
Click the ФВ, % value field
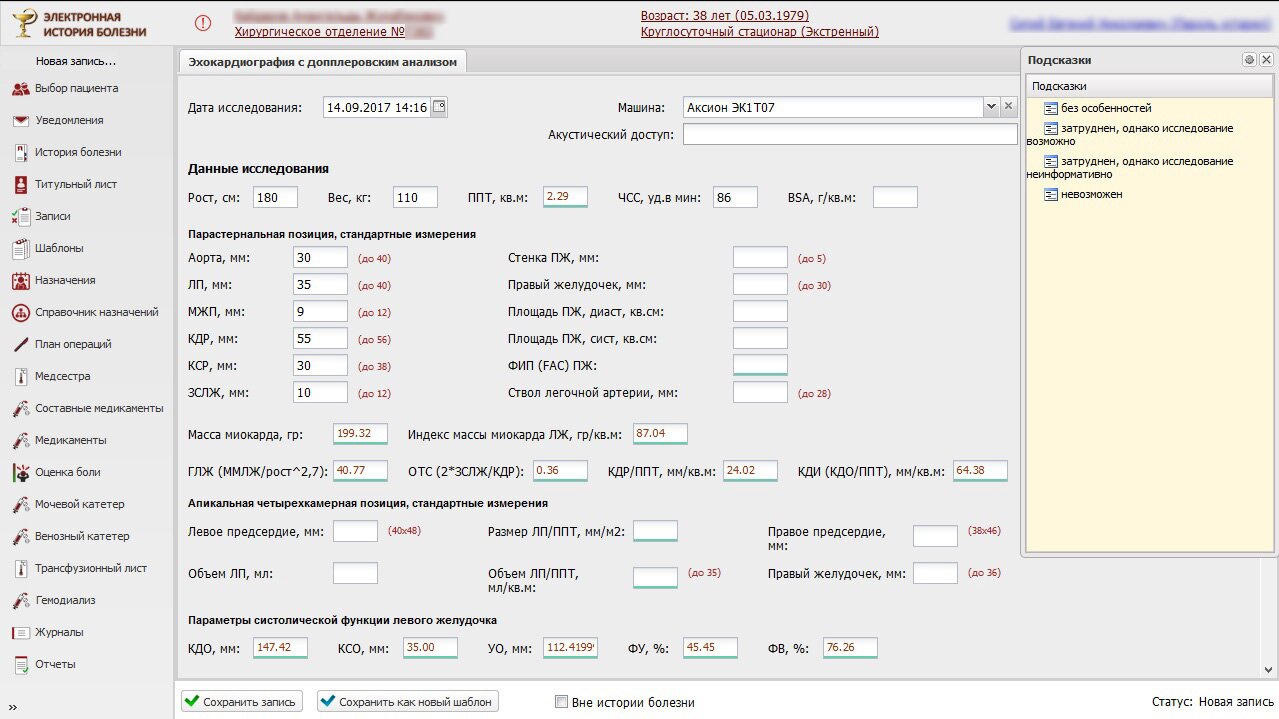[850, 648]
